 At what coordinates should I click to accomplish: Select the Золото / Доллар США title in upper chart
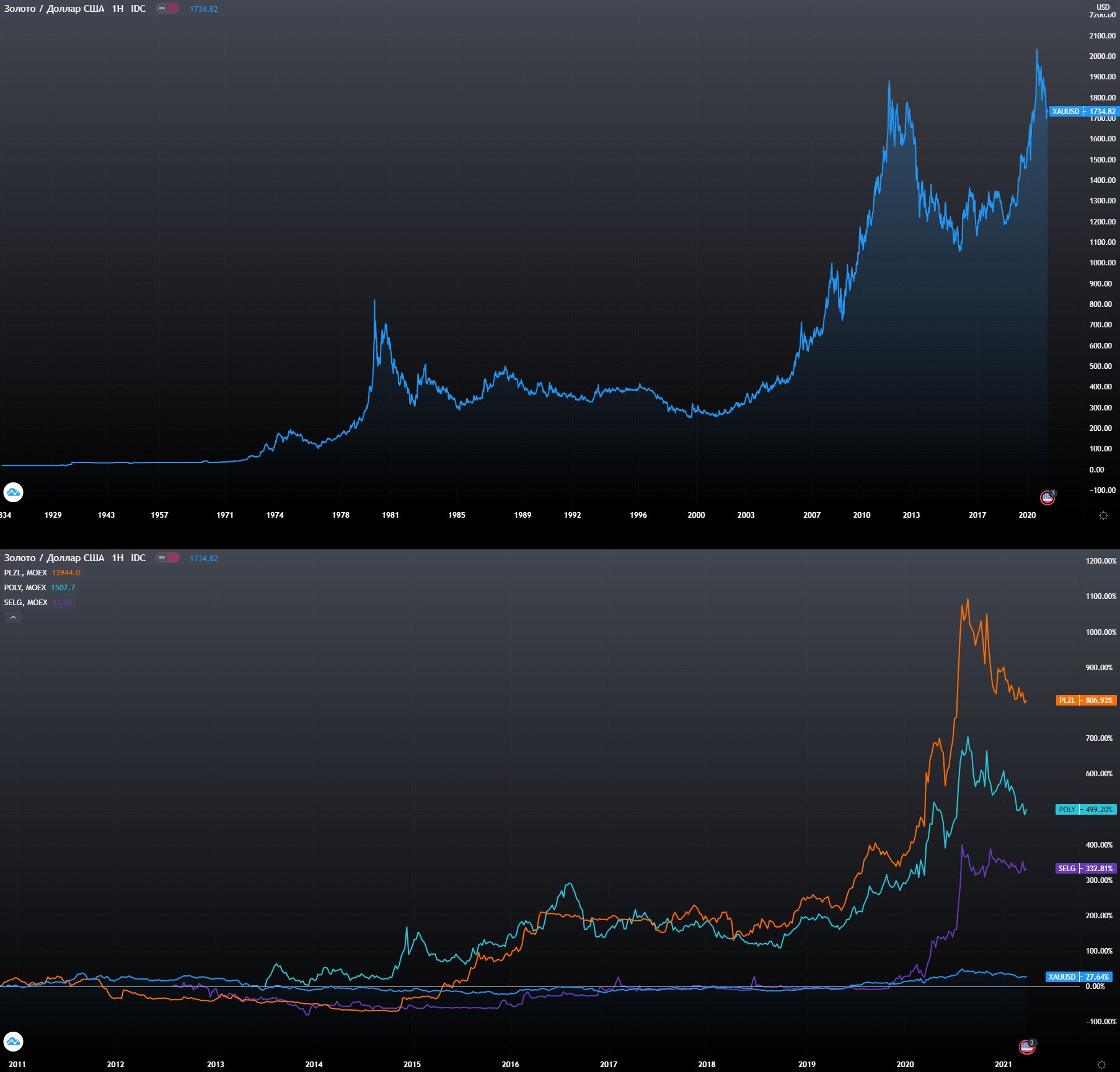pyautogui.click(x=54, y=9)
